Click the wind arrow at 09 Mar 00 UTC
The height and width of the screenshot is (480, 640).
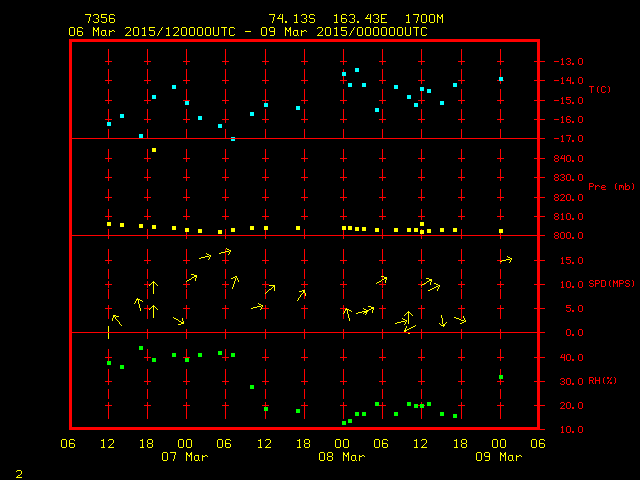505,260
